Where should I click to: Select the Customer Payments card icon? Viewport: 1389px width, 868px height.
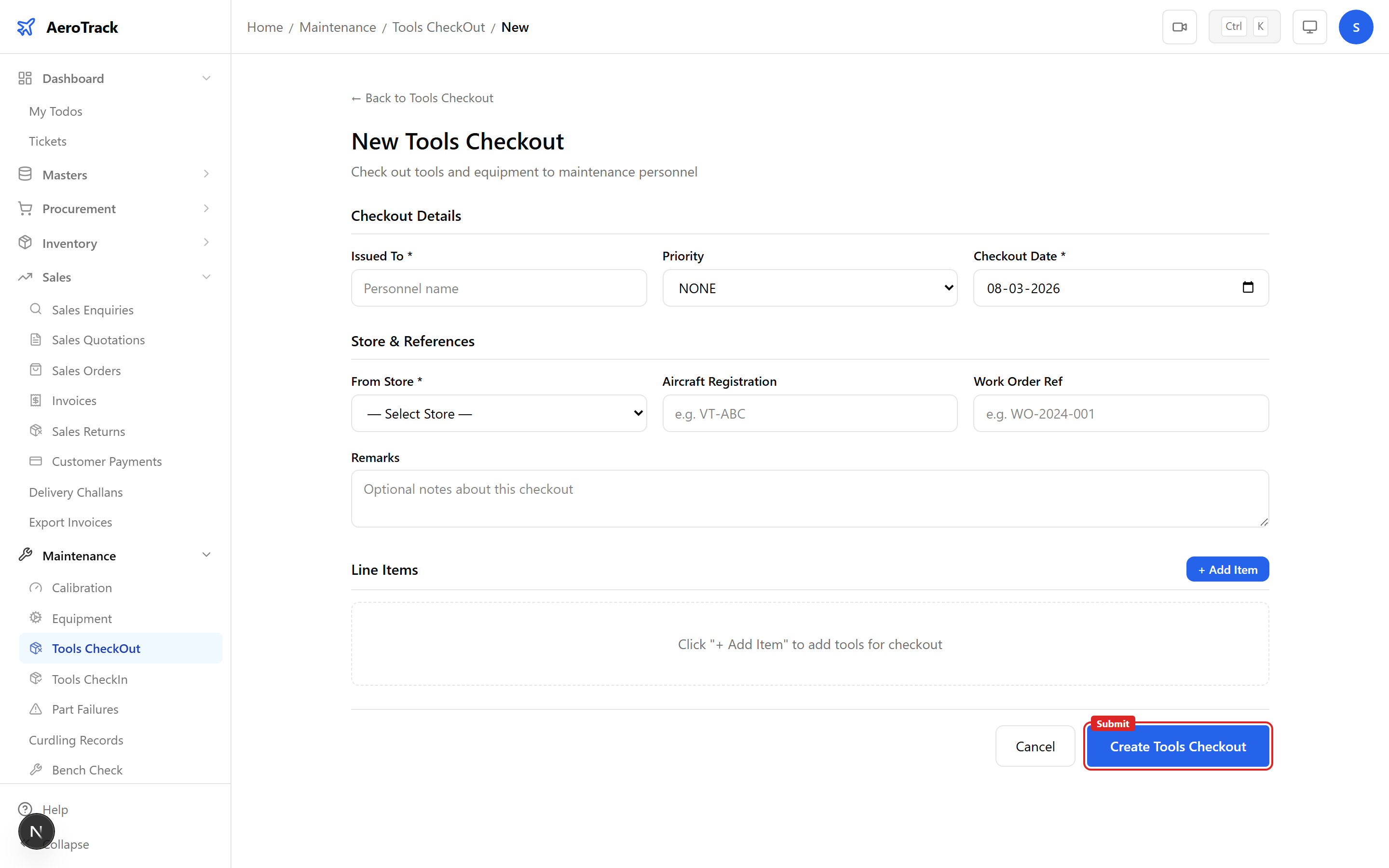[36, 461]
